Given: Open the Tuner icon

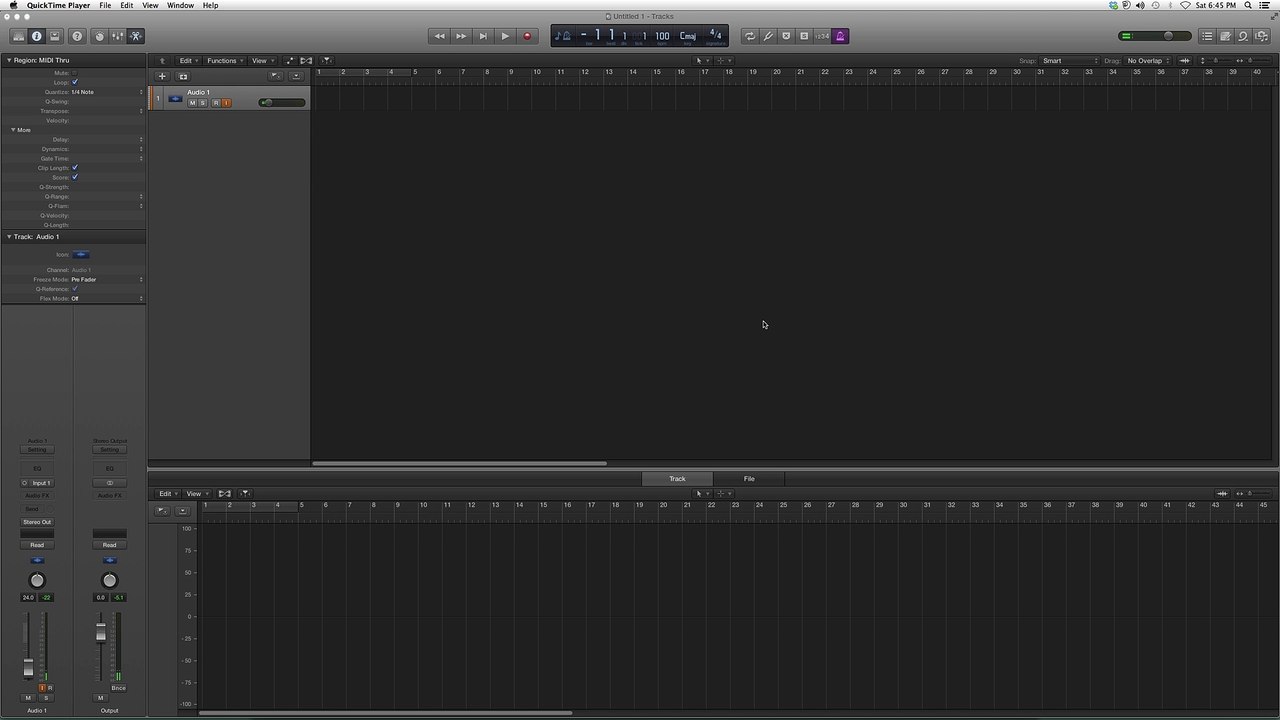Looking at the screenshot, I should coord(768,36).
